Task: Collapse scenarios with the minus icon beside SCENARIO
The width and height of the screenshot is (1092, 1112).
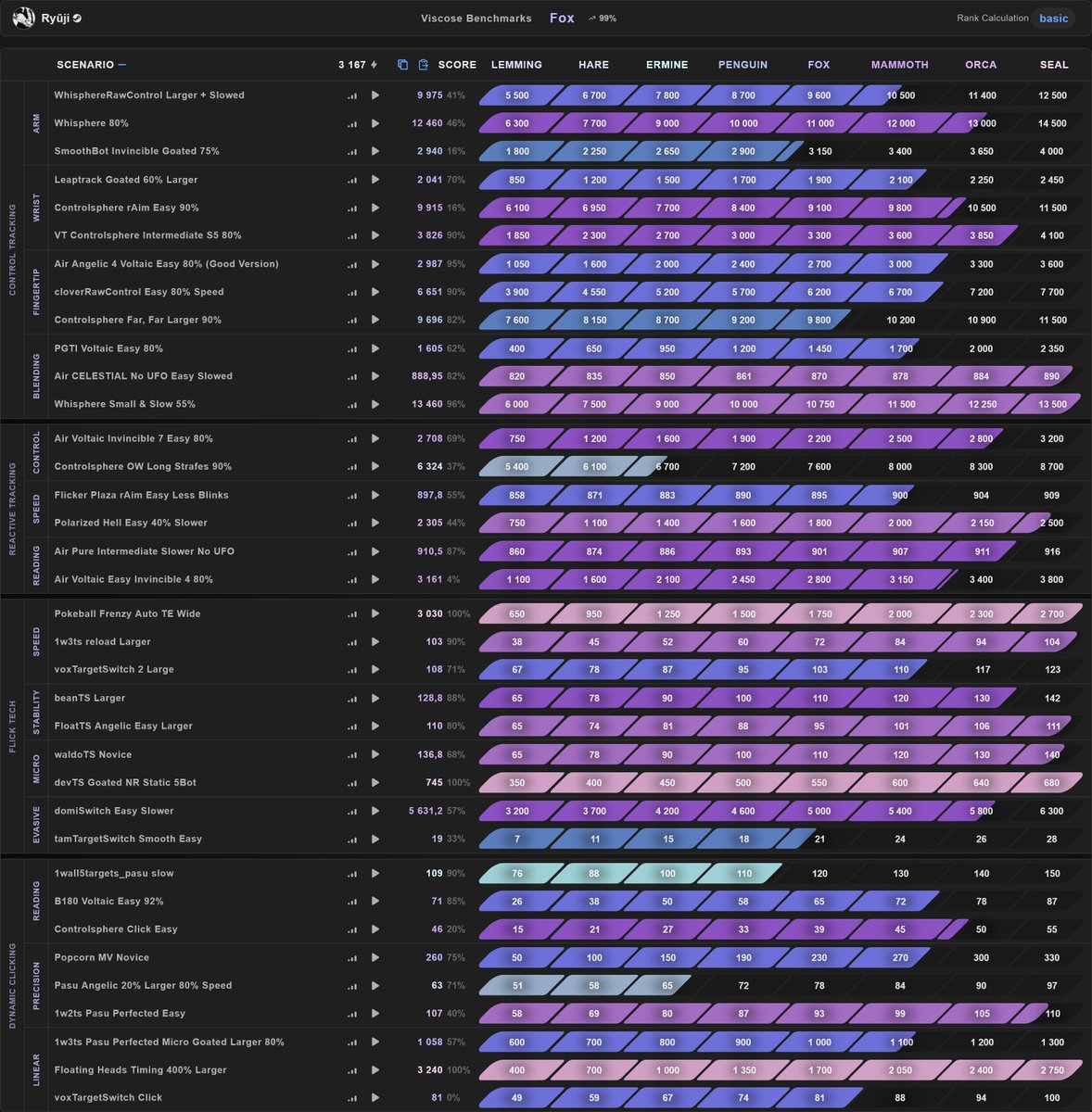Action: pos(122,65)
